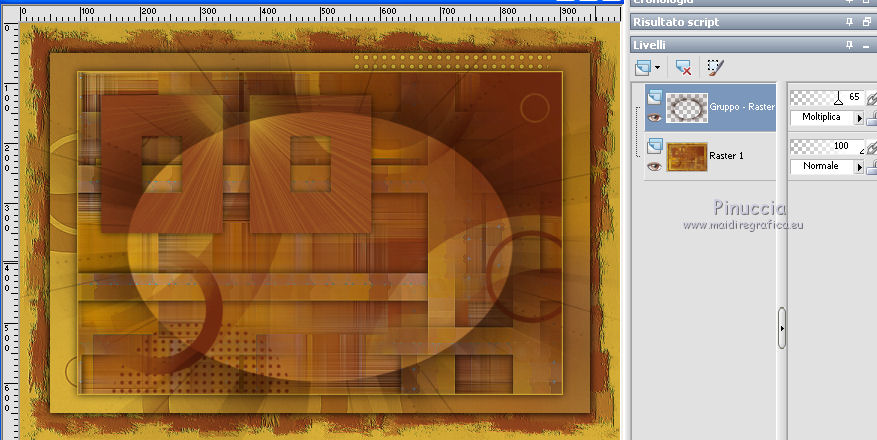Toggle transparency lock on Gruppo - Raster layer

[871, 118]
